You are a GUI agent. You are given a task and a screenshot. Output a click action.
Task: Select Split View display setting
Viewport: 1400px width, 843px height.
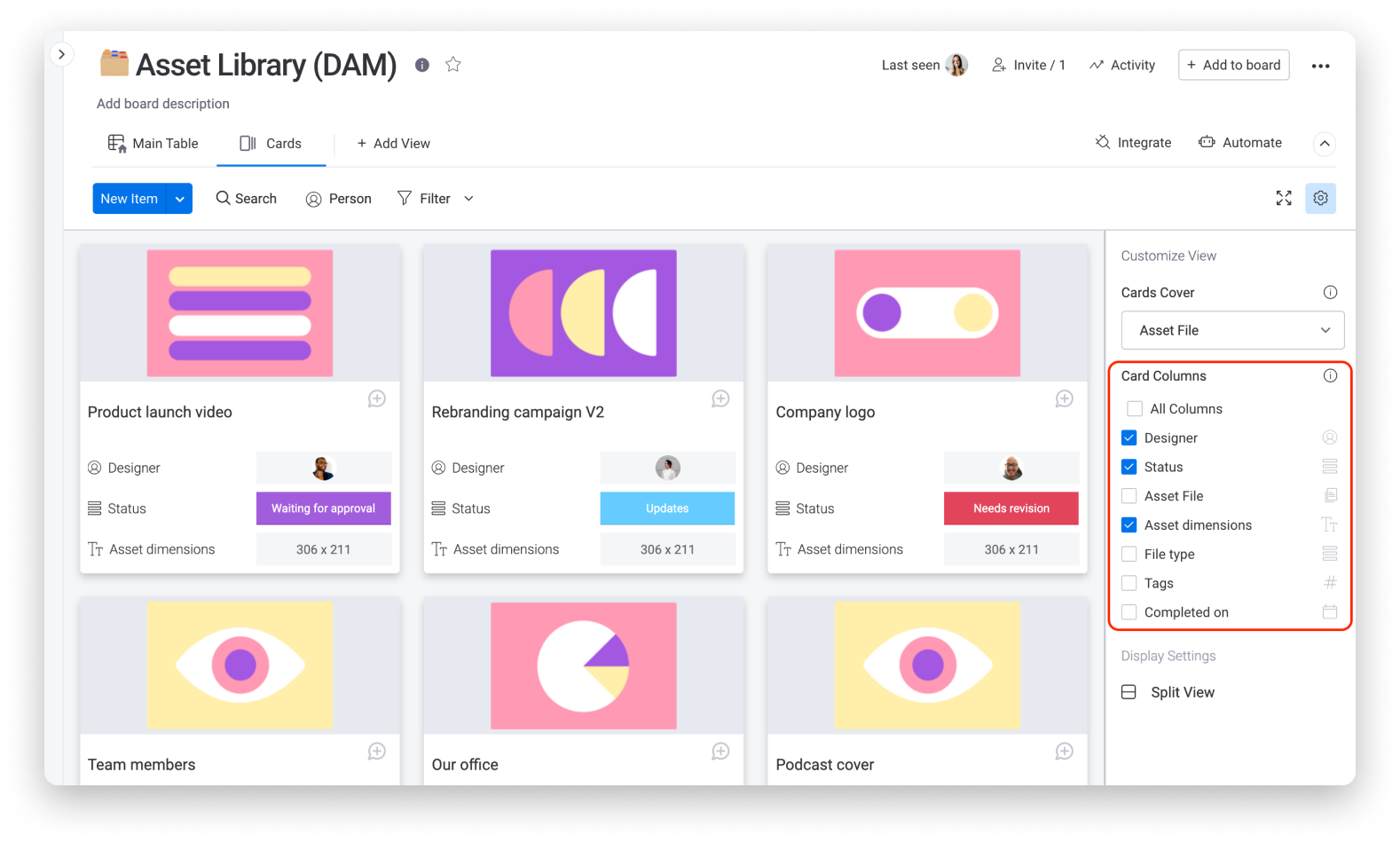1168,692
